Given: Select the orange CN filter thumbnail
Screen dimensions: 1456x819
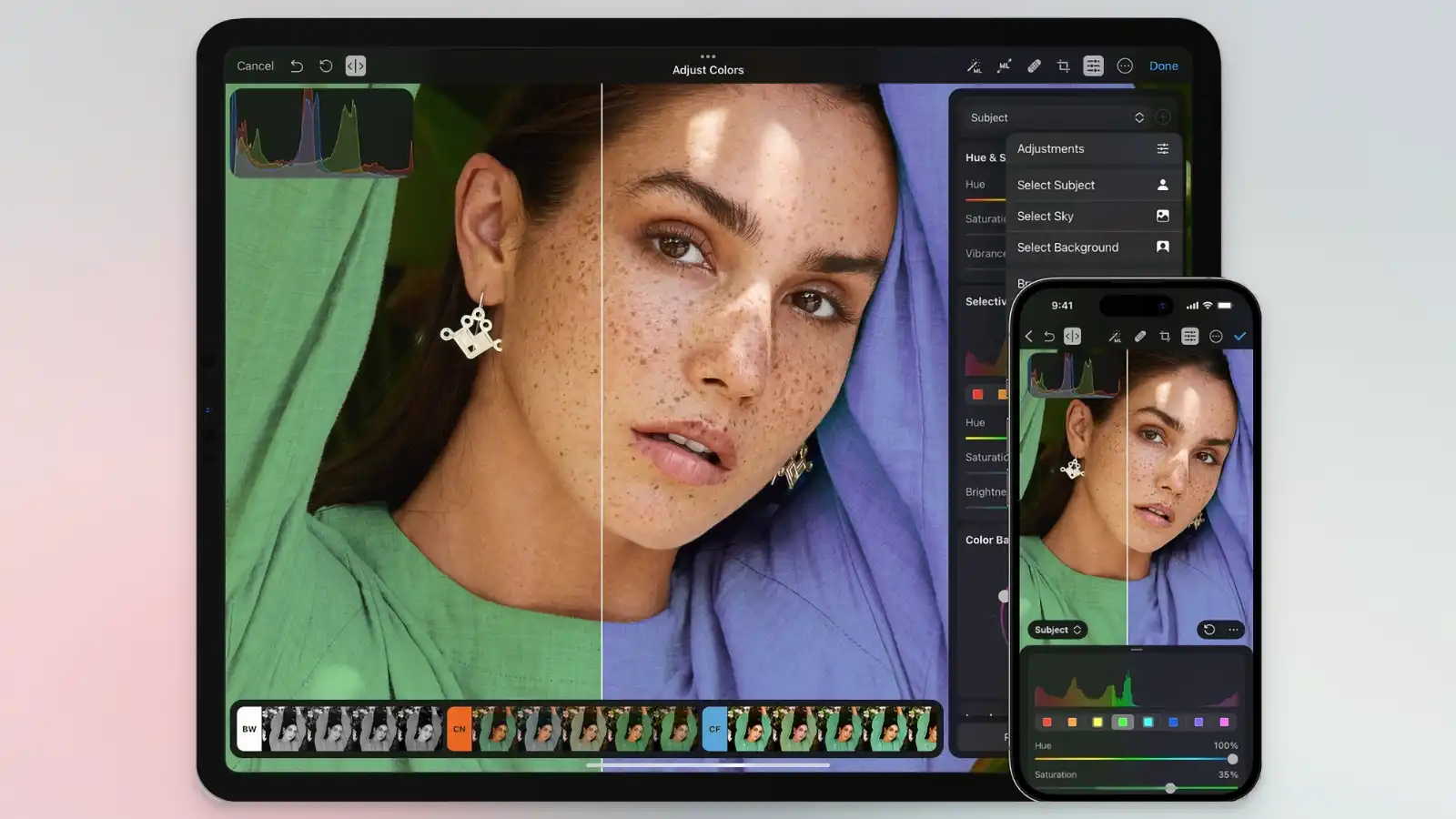Looking at the screenshot, I should click(x=460, y=729).
